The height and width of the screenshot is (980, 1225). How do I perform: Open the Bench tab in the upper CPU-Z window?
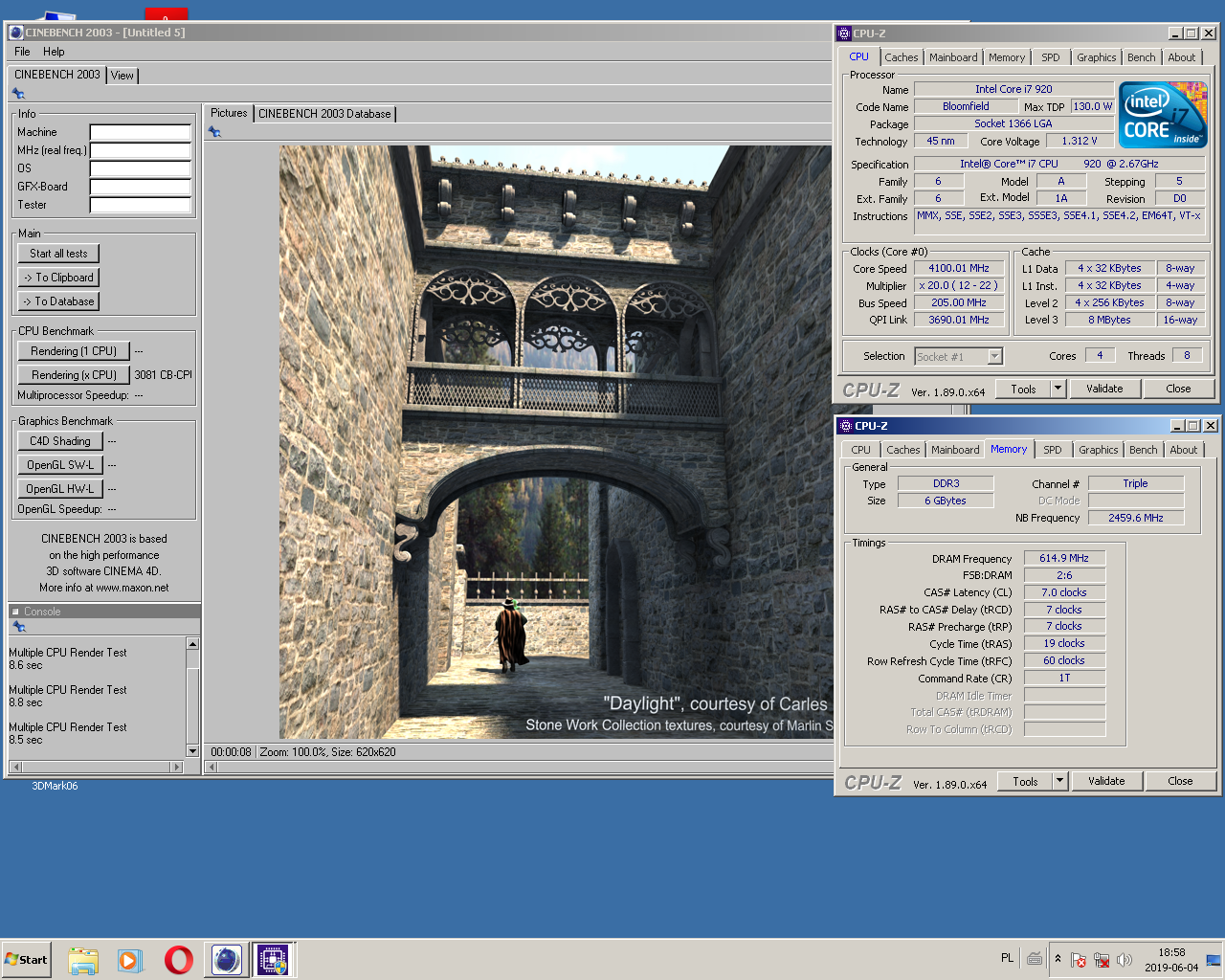click(1141, 57)
